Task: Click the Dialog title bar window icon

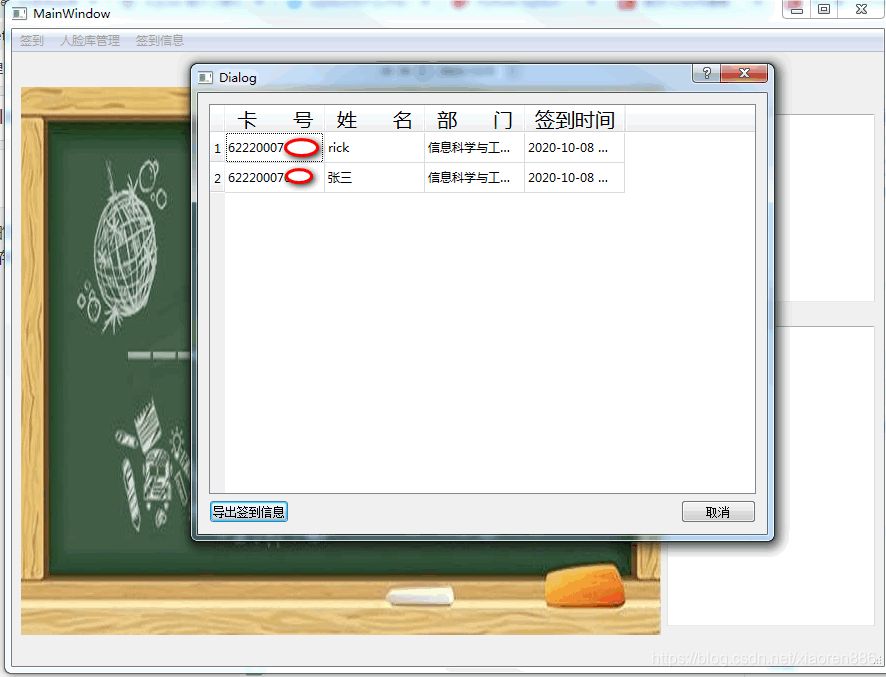Action: (x=206, y=77)
